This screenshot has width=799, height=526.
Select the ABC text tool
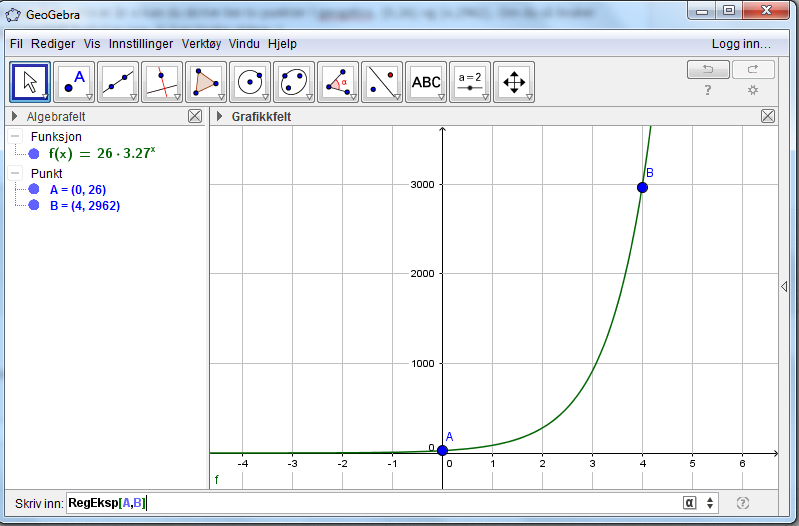pos(426,82)
